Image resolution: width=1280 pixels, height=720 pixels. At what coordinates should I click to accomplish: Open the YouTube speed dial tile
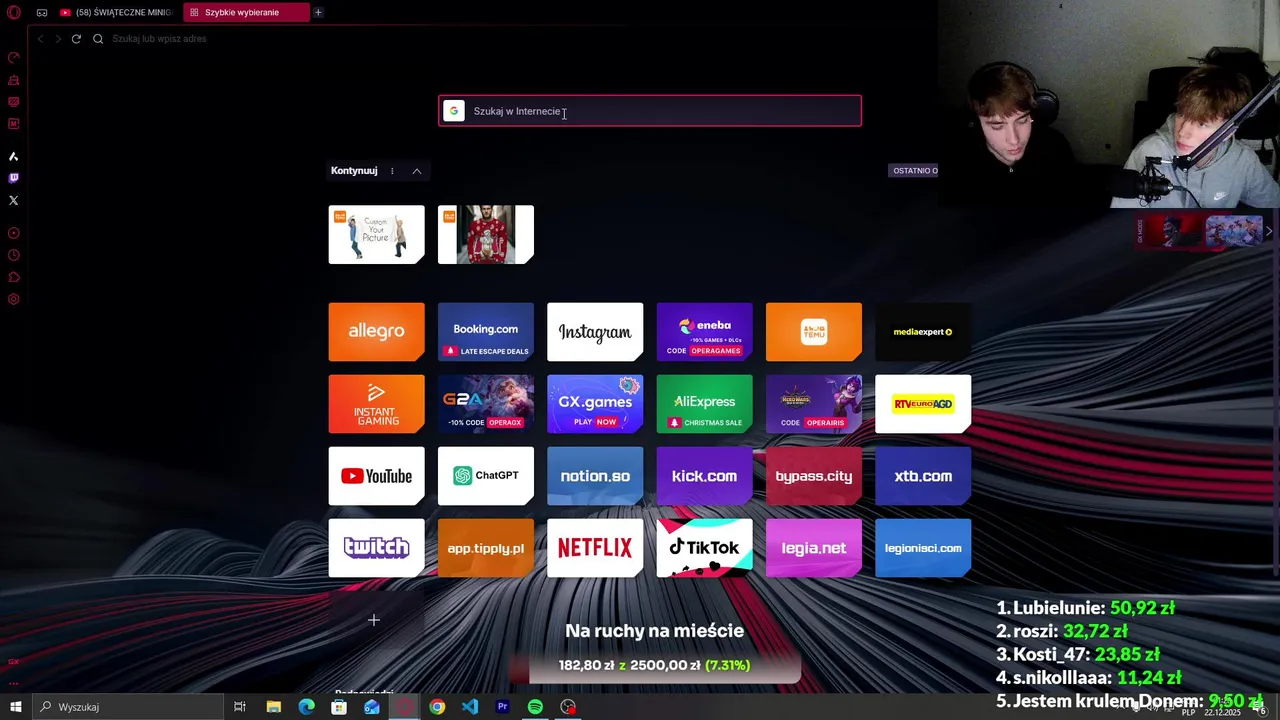376,476
